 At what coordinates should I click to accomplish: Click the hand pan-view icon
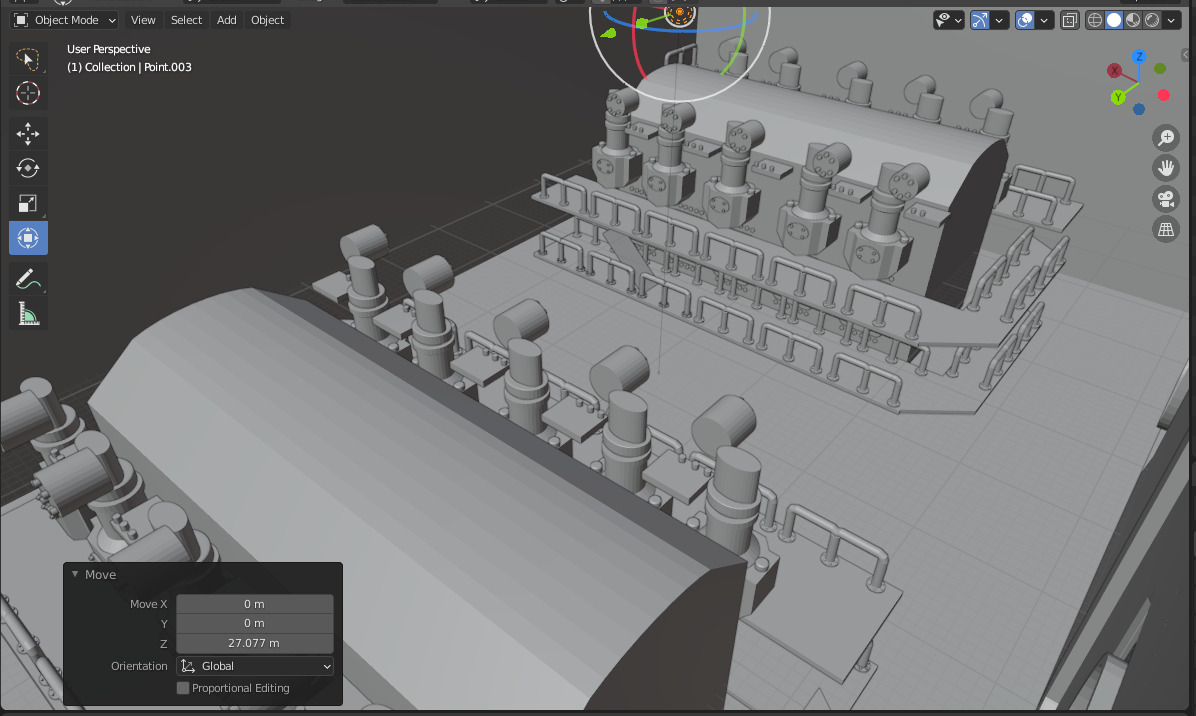pyautogui.click(x=1165, y=169)
